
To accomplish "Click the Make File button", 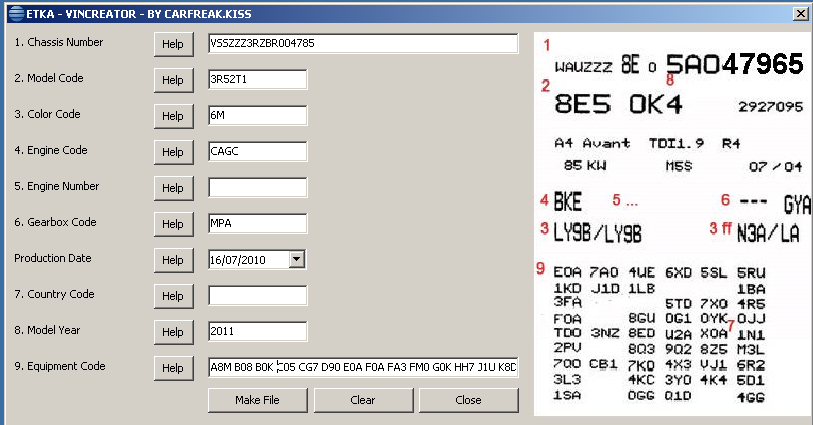I will pyautogui.click(x=257, y=400).
